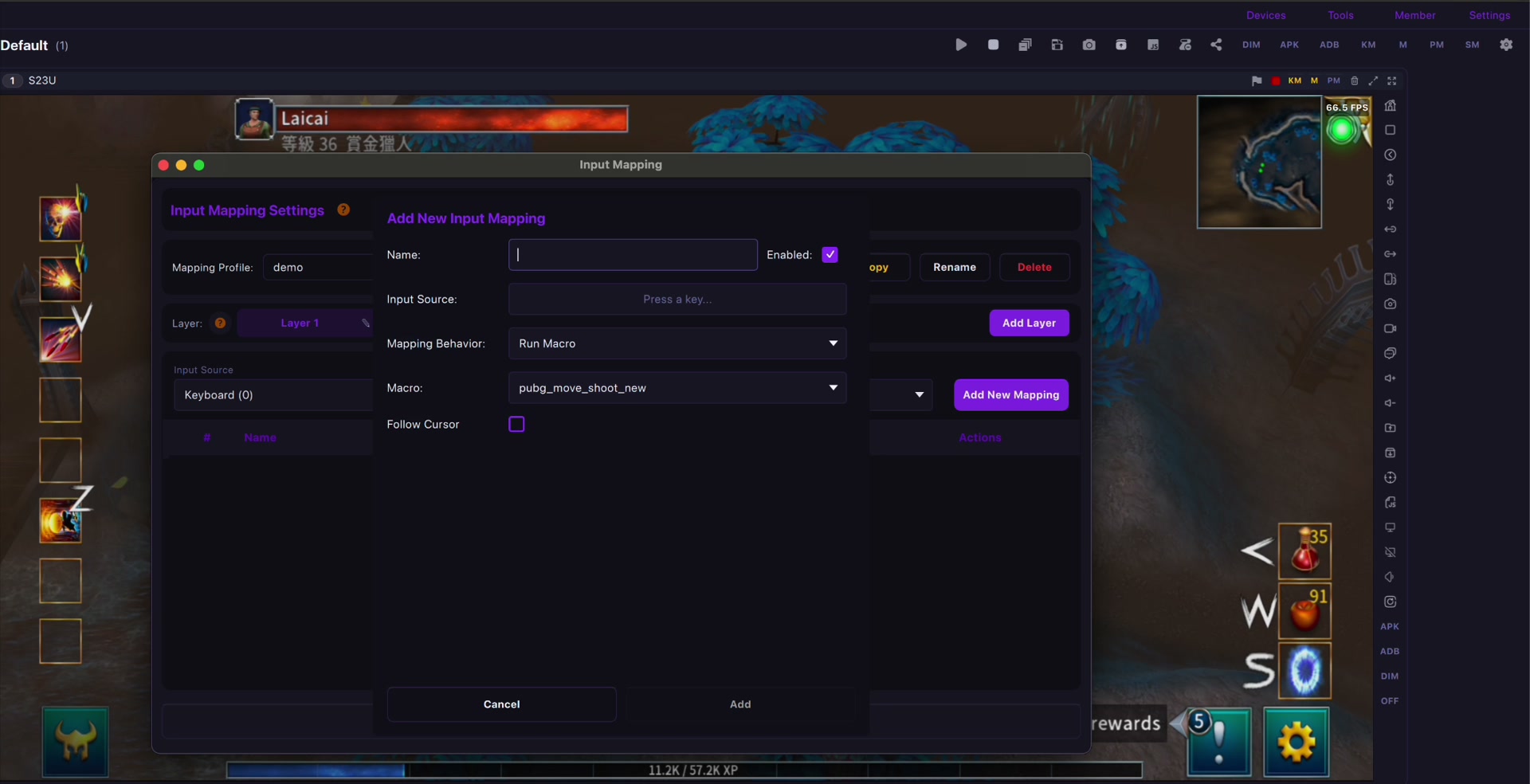This screenshot has width=1530, height=784.
Task: Click the Delete profile button
Action: coord(1034,267)
